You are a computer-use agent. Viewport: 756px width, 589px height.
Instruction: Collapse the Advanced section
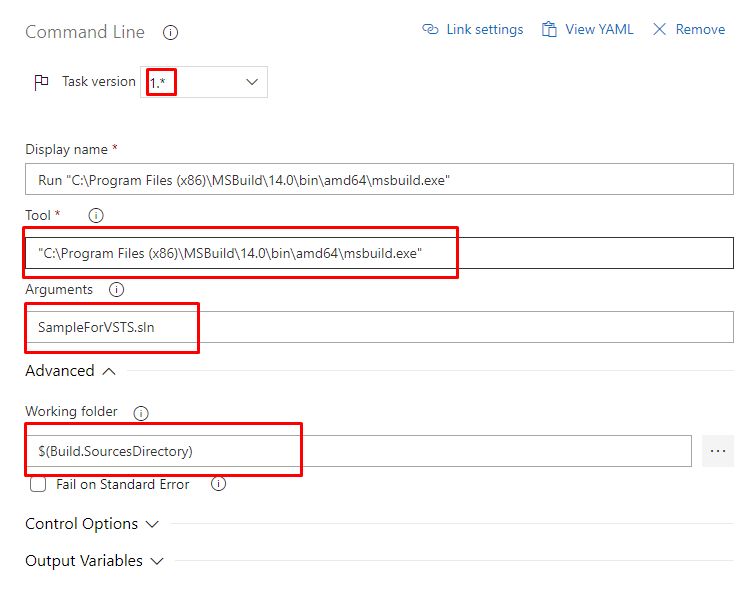pyautogui.click(x=70, y=371)
